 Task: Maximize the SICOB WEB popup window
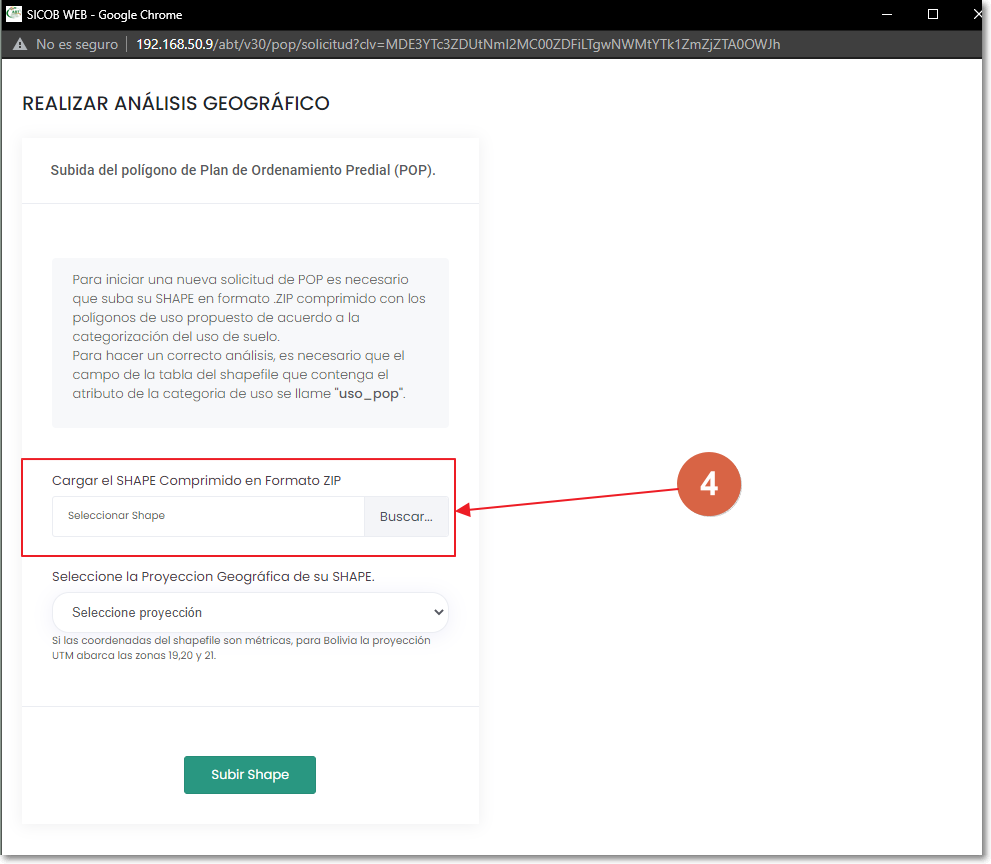pos(932,15)
